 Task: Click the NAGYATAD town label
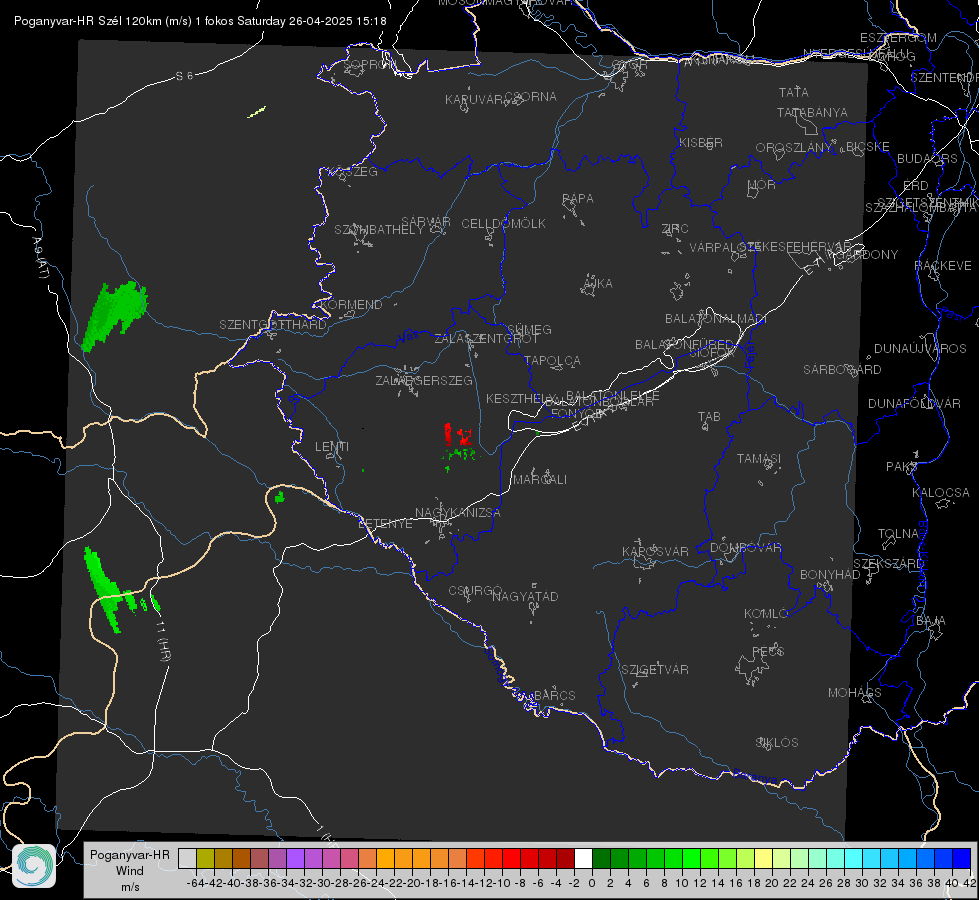coord(525,596)
